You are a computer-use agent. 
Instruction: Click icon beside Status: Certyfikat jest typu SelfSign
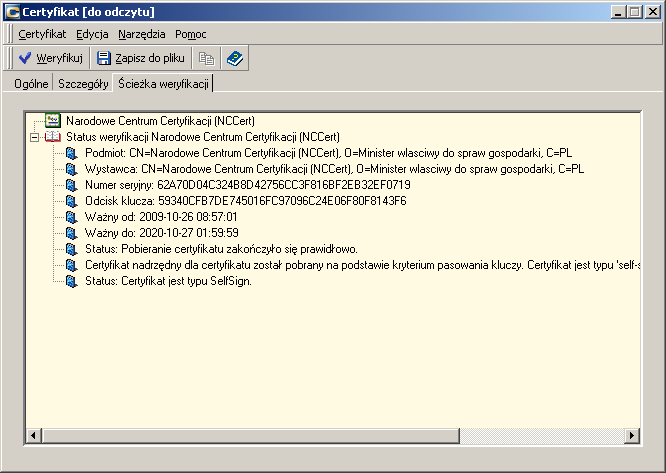pos(72,282)
